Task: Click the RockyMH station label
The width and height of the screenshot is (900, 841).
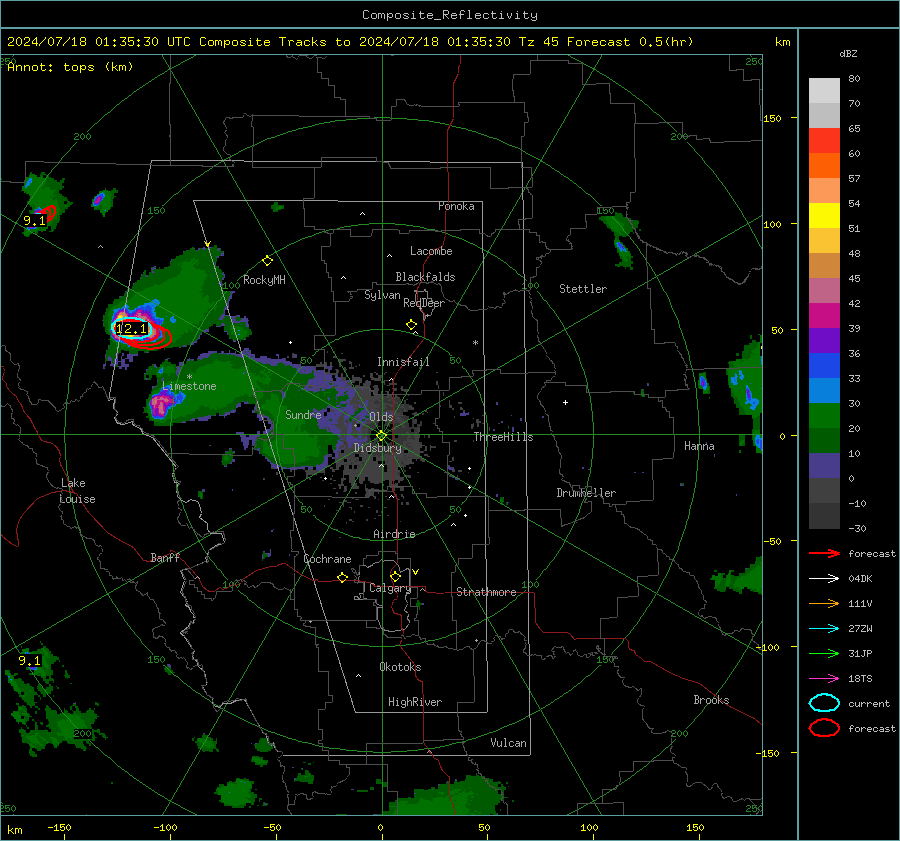Action: (x=264, y=280)
